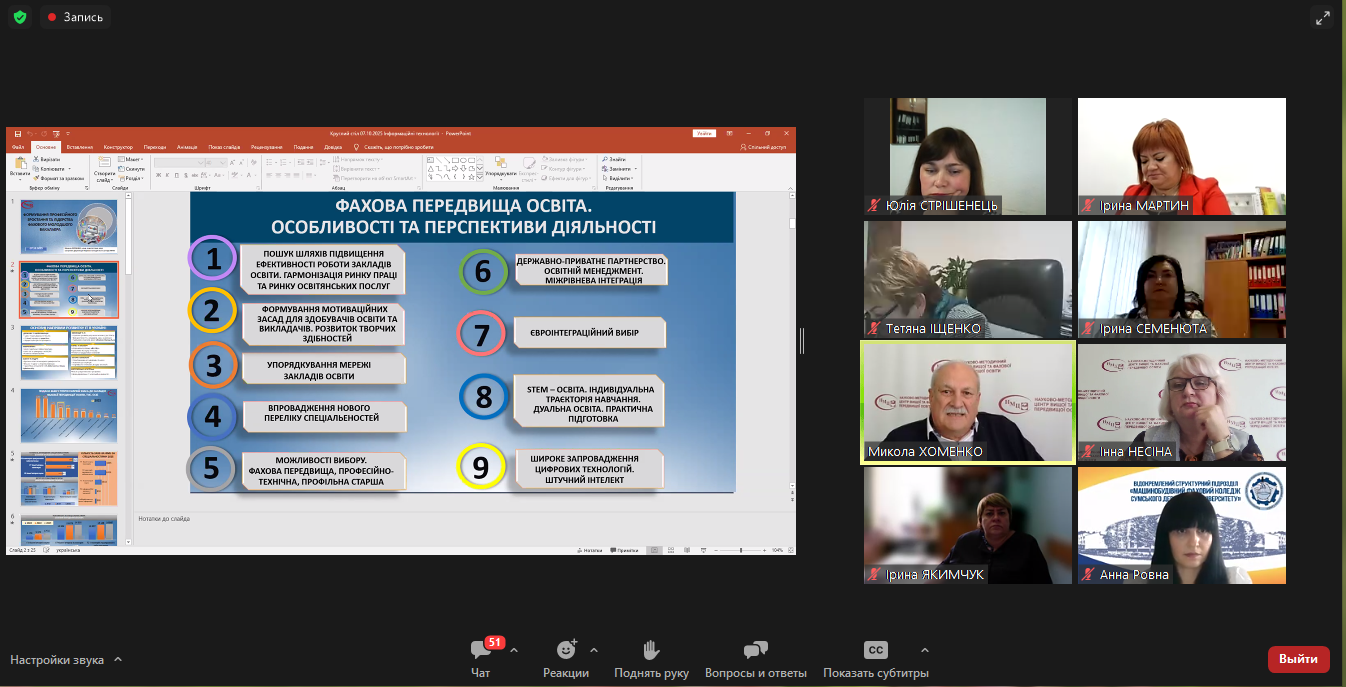
Task: Click the PowerPoint zoom slider in status bar
Action: (x=740, y=550)
